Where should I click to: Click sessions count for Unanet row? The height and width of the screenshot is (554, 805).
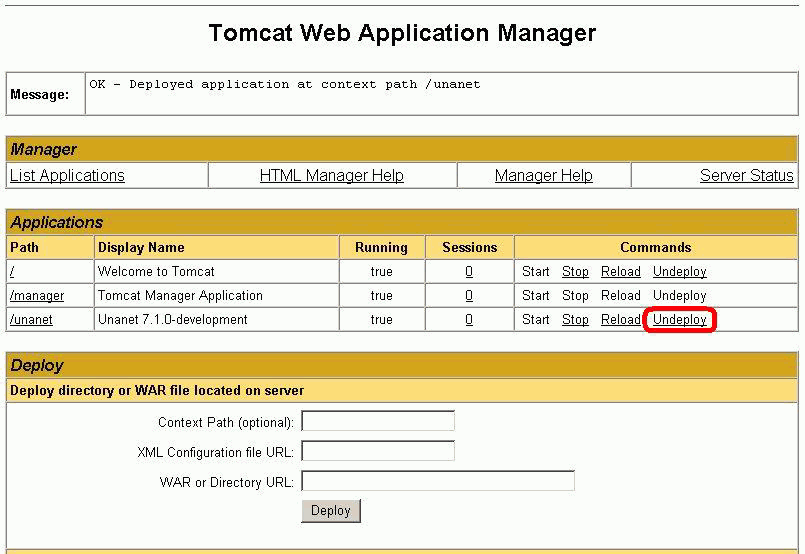[469, 320]
